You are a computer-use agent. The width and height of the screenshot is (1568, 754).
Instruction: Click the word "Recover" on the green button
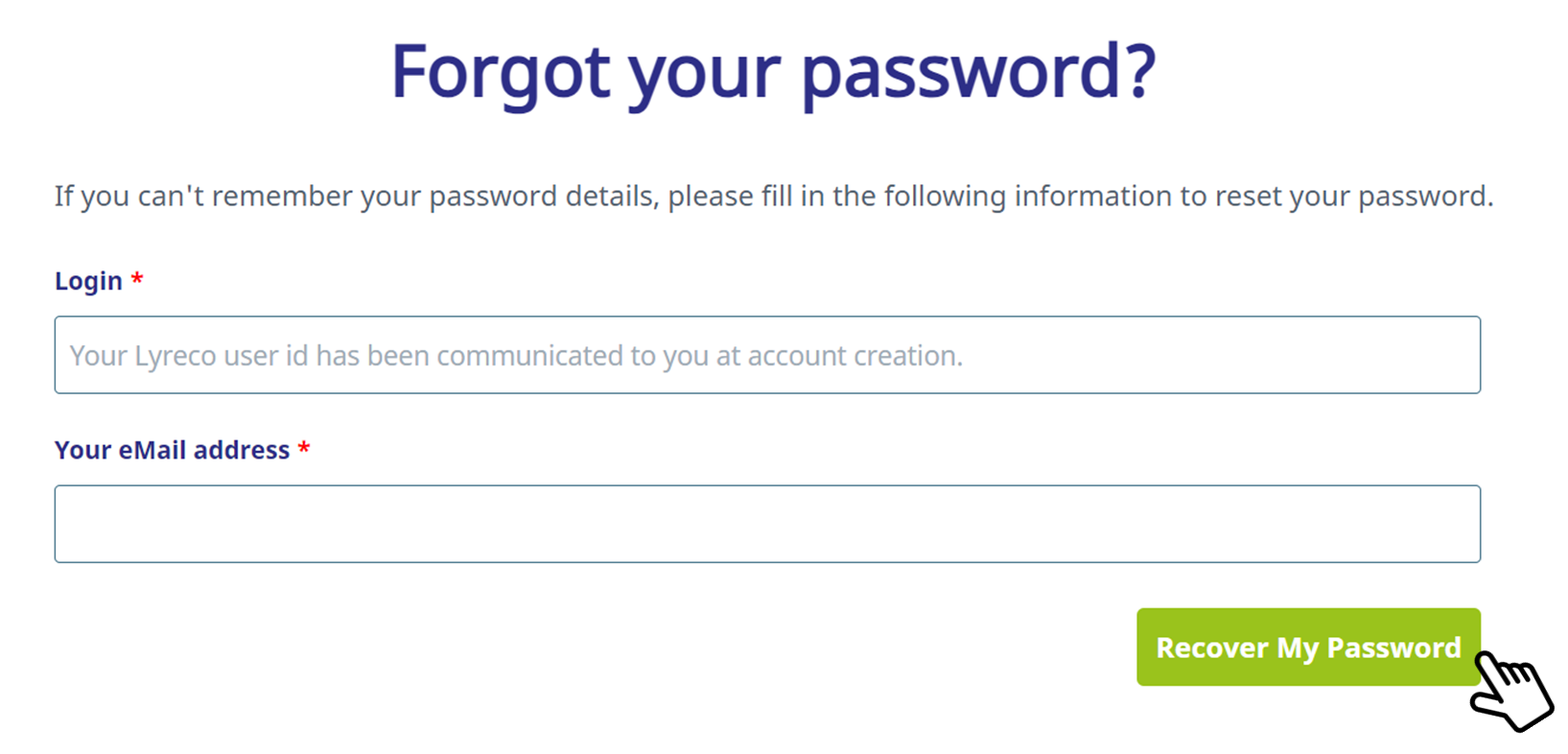pos(1211,648)
